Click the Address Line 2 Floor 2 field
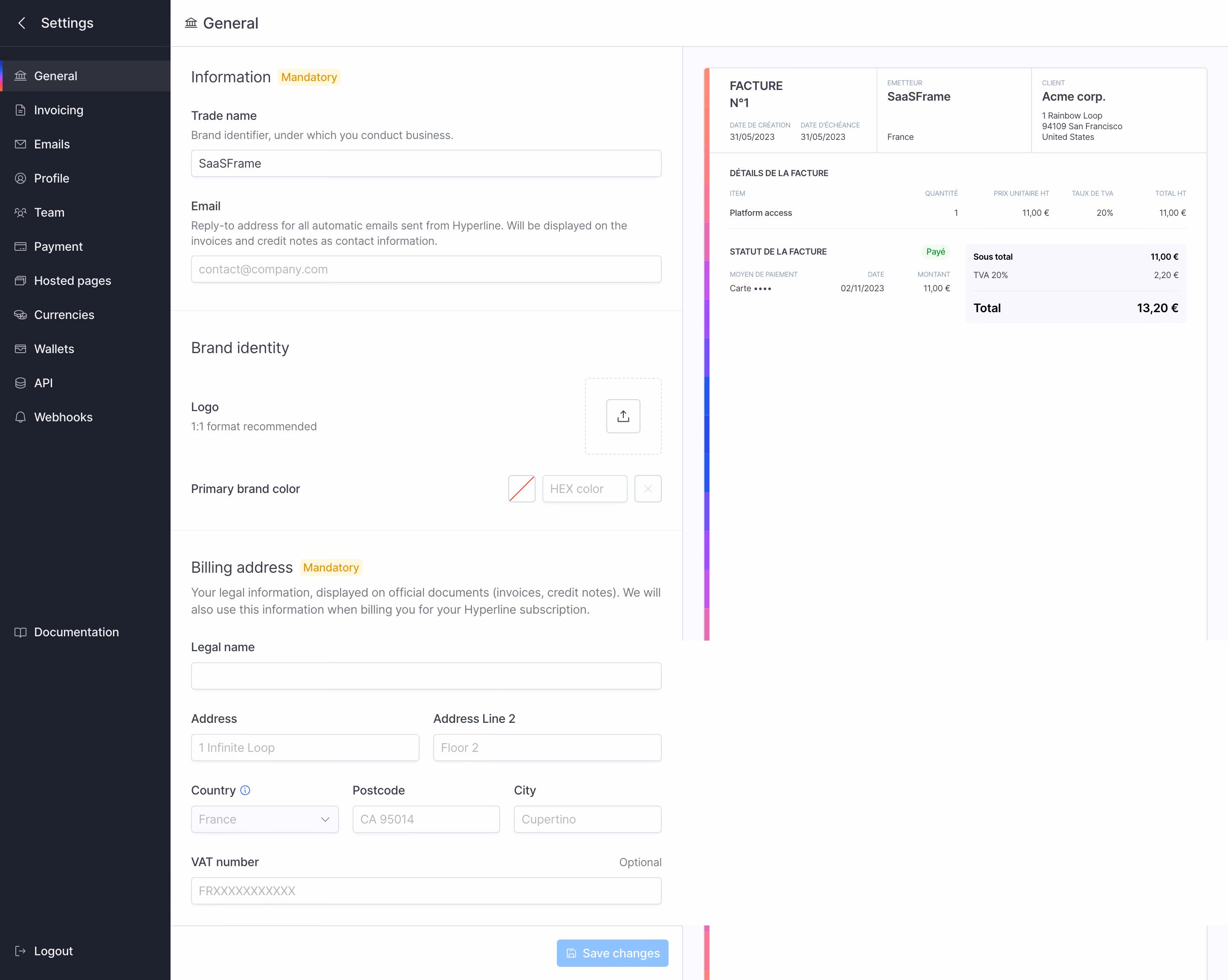 pyautogui.click(x=547, y=748)
